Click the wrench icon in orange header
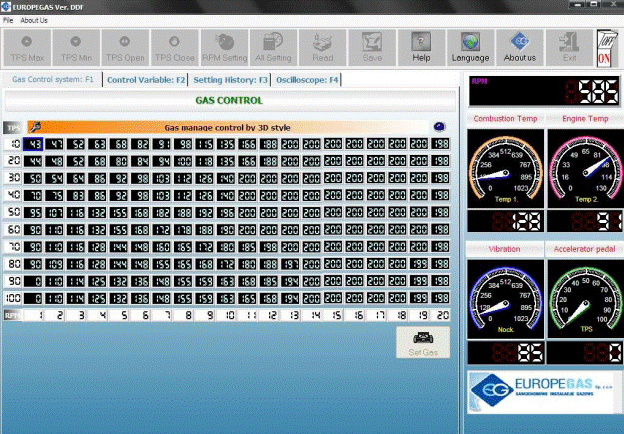The image size is (624, 434). (36, 127)
